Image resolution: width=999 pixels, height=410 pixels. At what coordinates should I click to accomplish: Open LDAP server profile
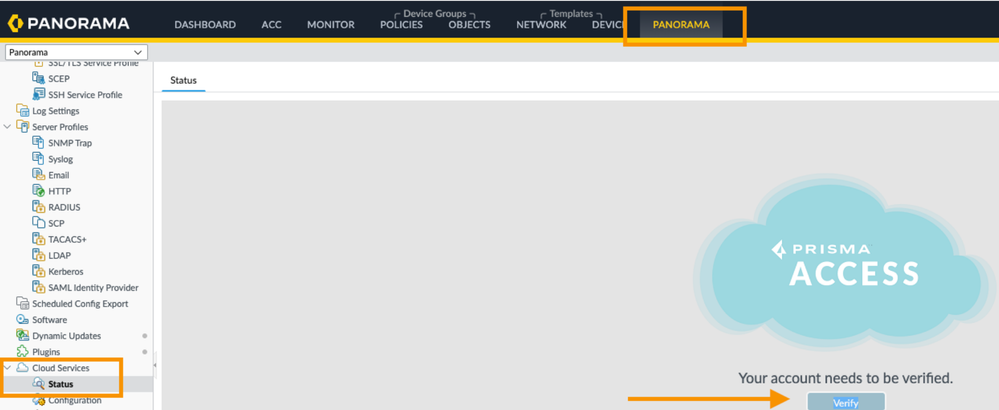click(x=60, y=255)
